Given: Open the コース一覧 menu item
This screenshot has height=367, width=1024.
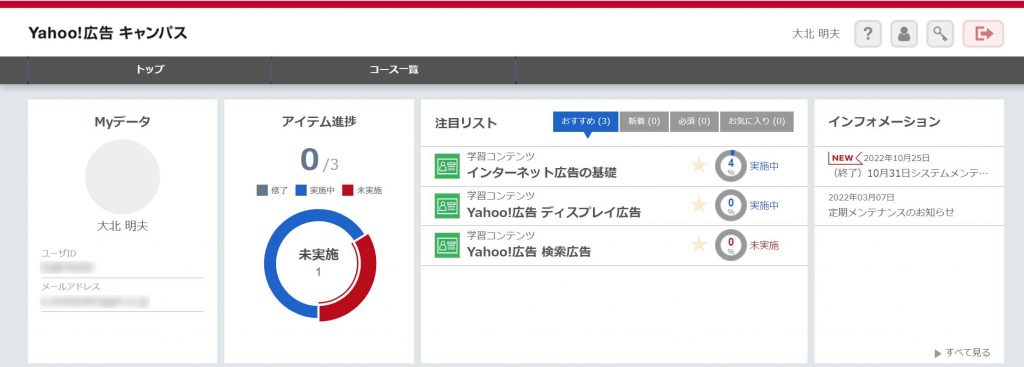Looking at the screenshot, I should click(x=393, y=70).
